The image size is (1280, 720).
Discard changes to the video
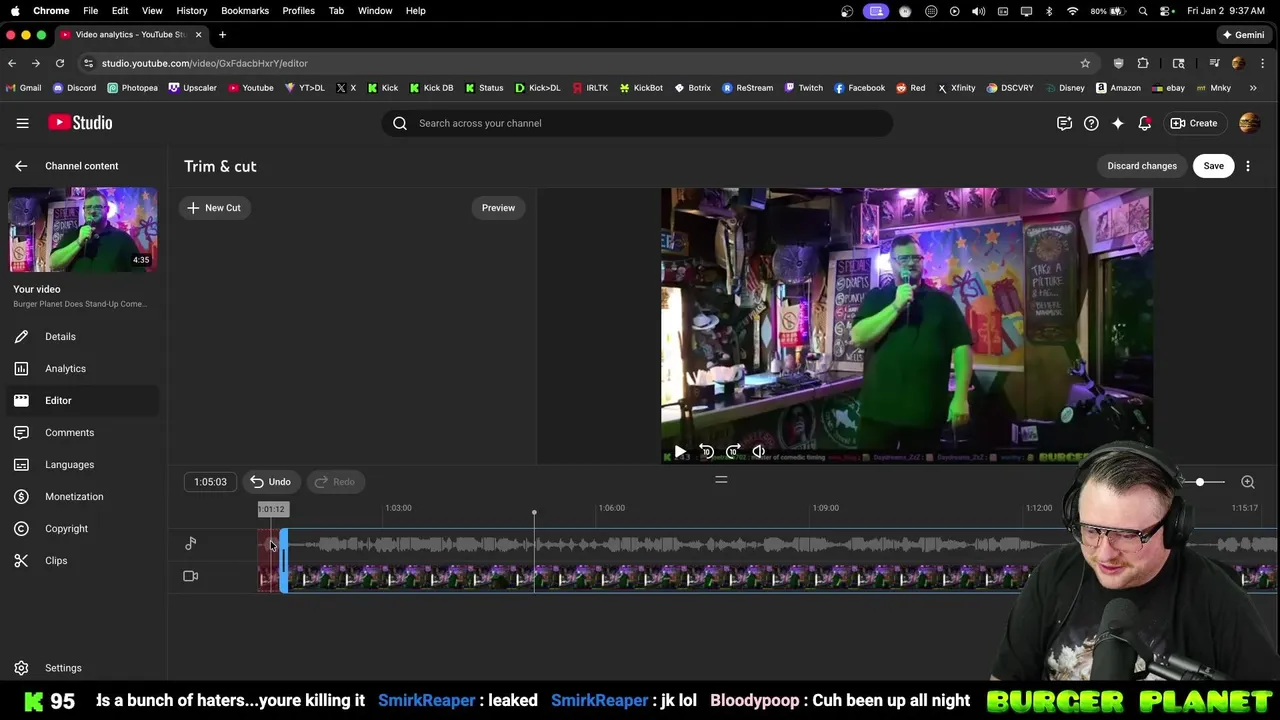click(1142, 166)
